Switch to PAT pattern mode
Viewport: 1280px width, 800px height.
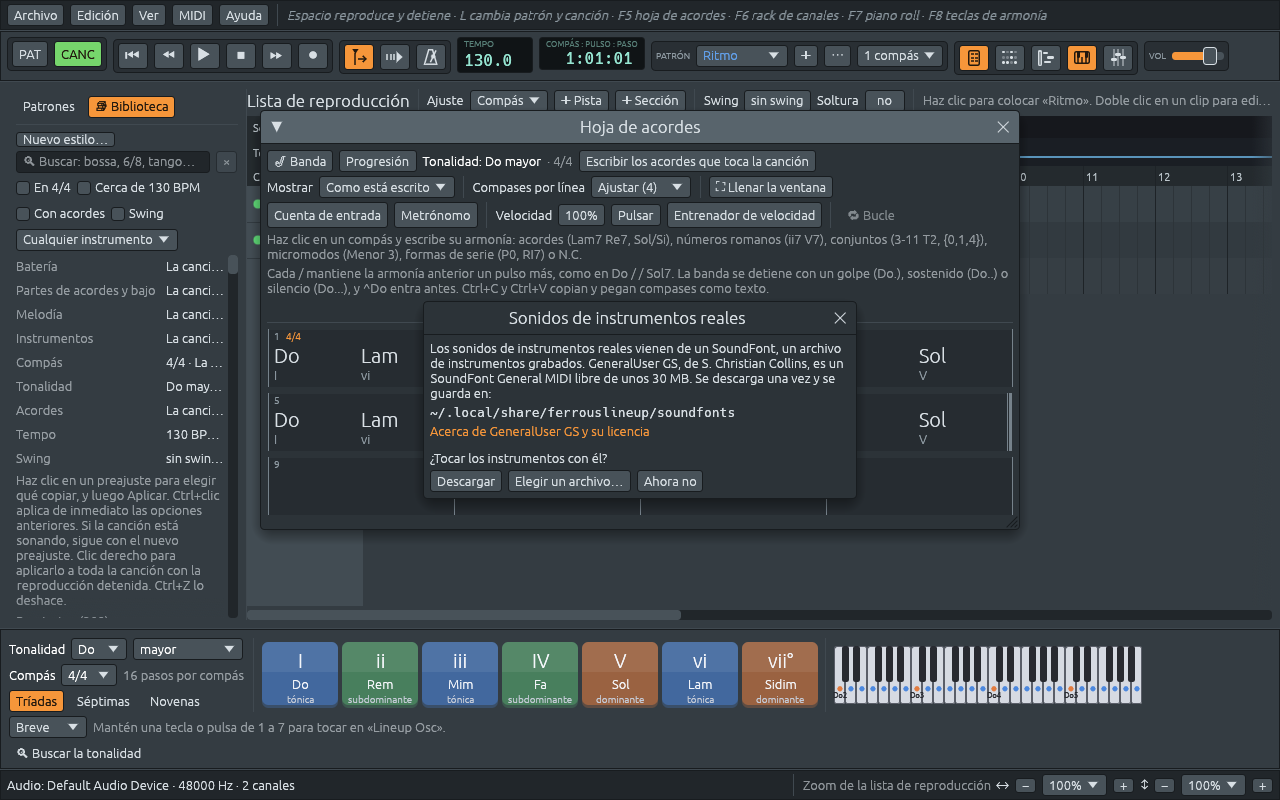(x=30, y=55)
